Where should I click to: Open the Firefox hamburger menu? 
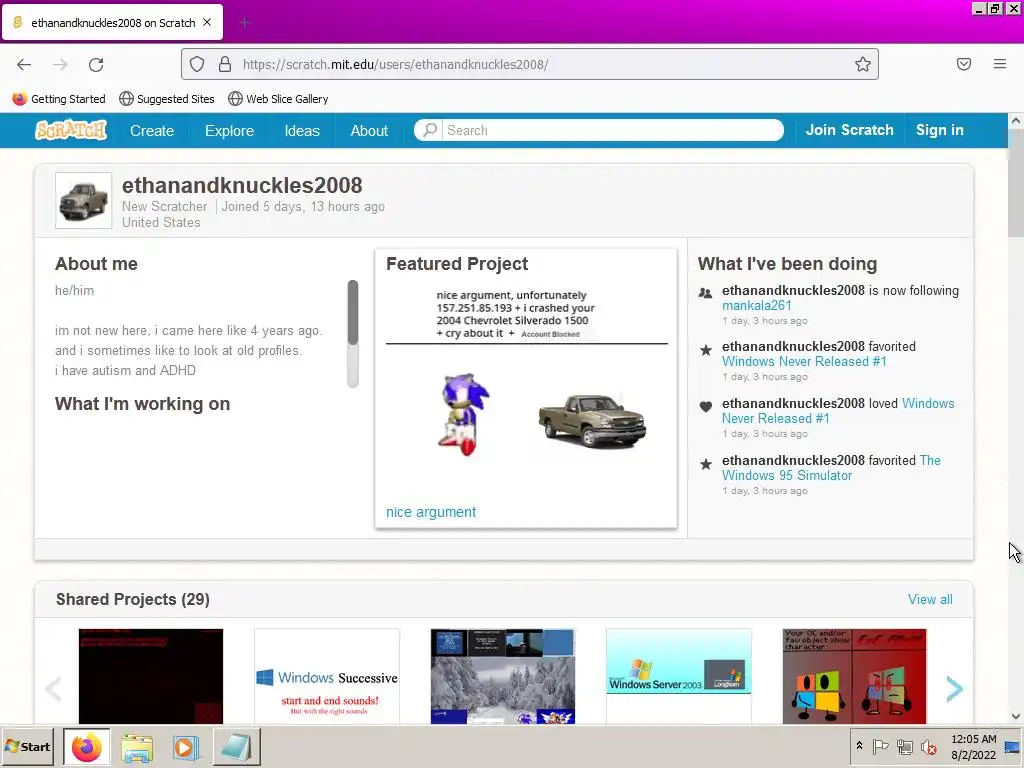tap(1000, 64)
